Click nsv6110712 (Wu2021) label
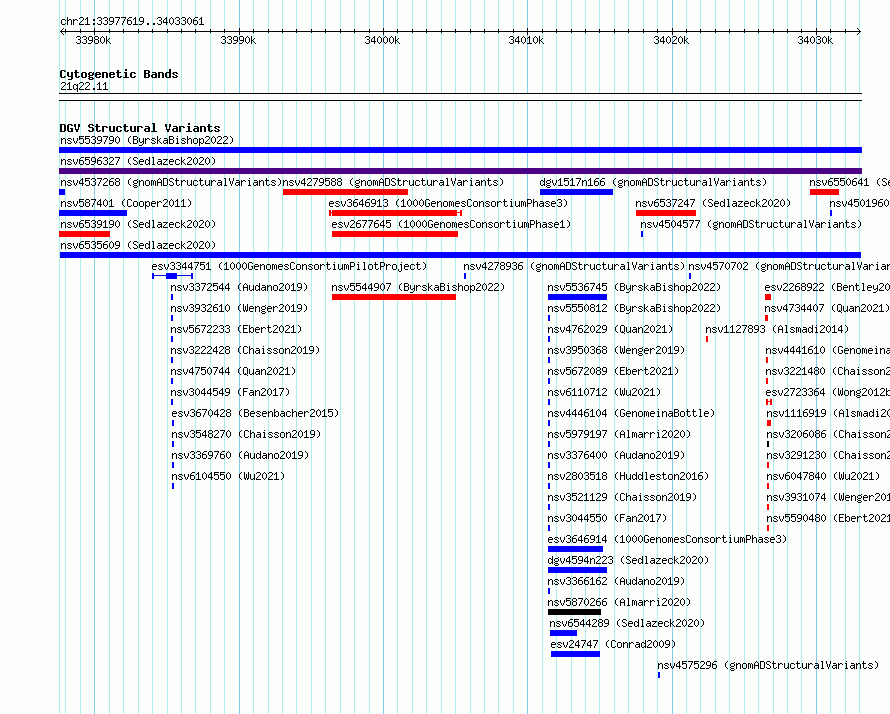Image resolution: width=890 pixels, height=714 pixels. click(x=604, y=392)
